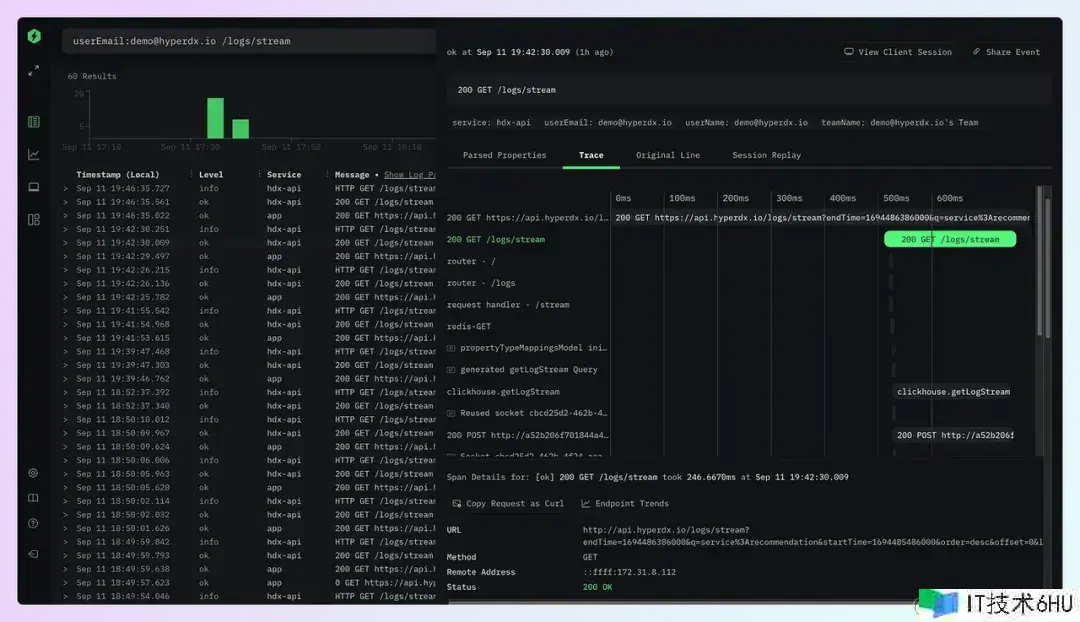This screenshot has height=622, width=1080.
Task: Open the log search sidebar icon
Action: [33, 122]
